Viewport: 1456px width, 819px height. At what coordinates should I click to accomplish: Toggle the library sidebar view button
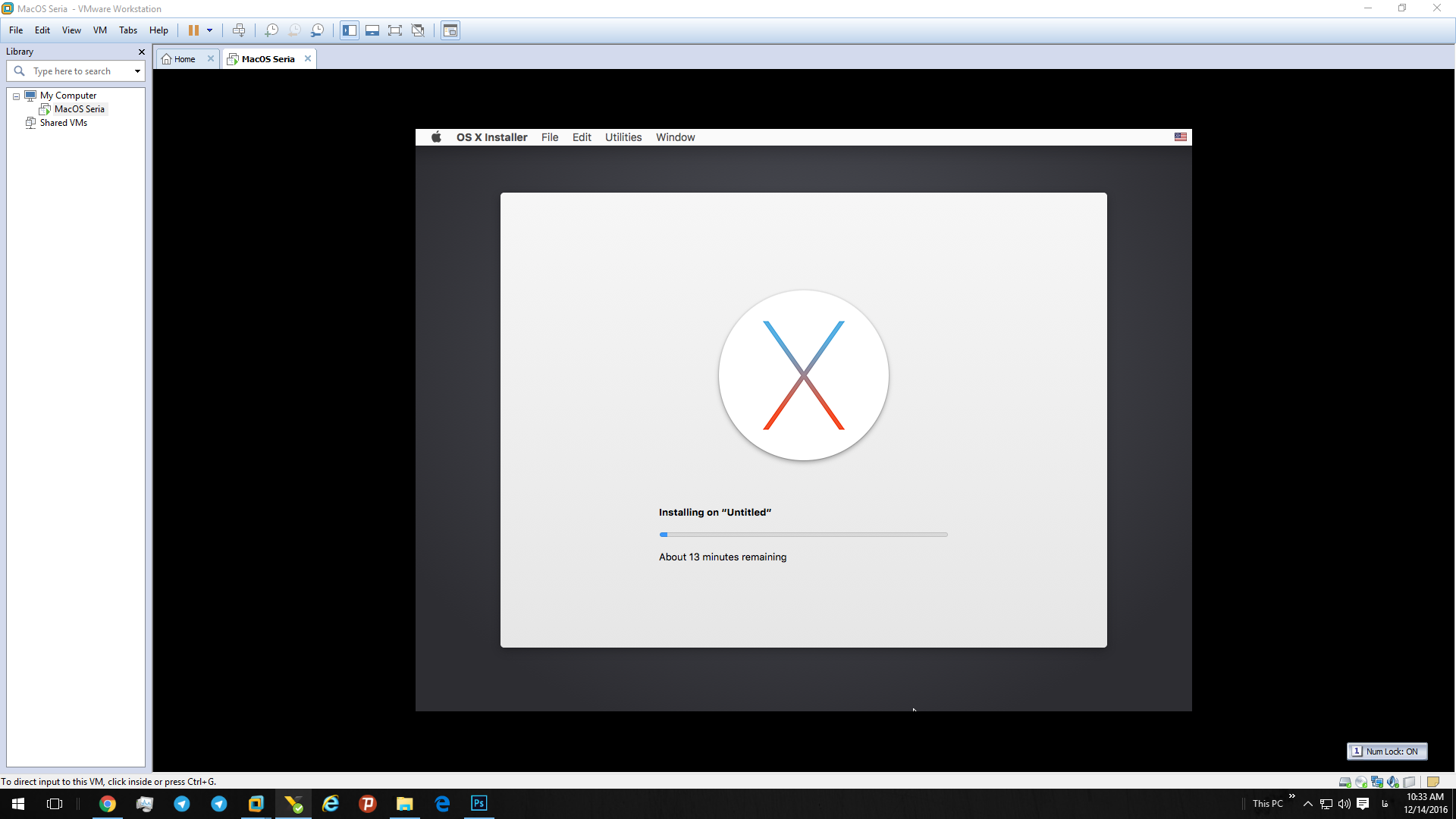point(350,30)
